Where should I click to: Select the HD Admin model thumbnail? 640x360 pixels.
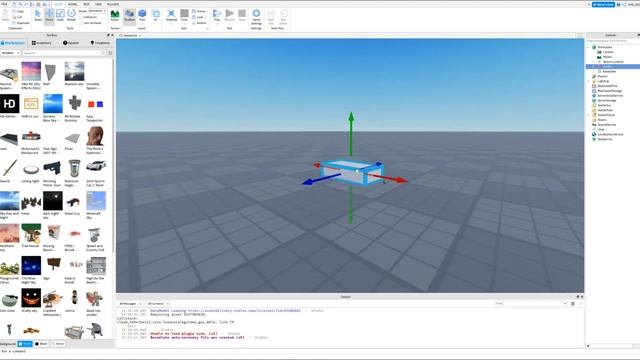(9, 104)
